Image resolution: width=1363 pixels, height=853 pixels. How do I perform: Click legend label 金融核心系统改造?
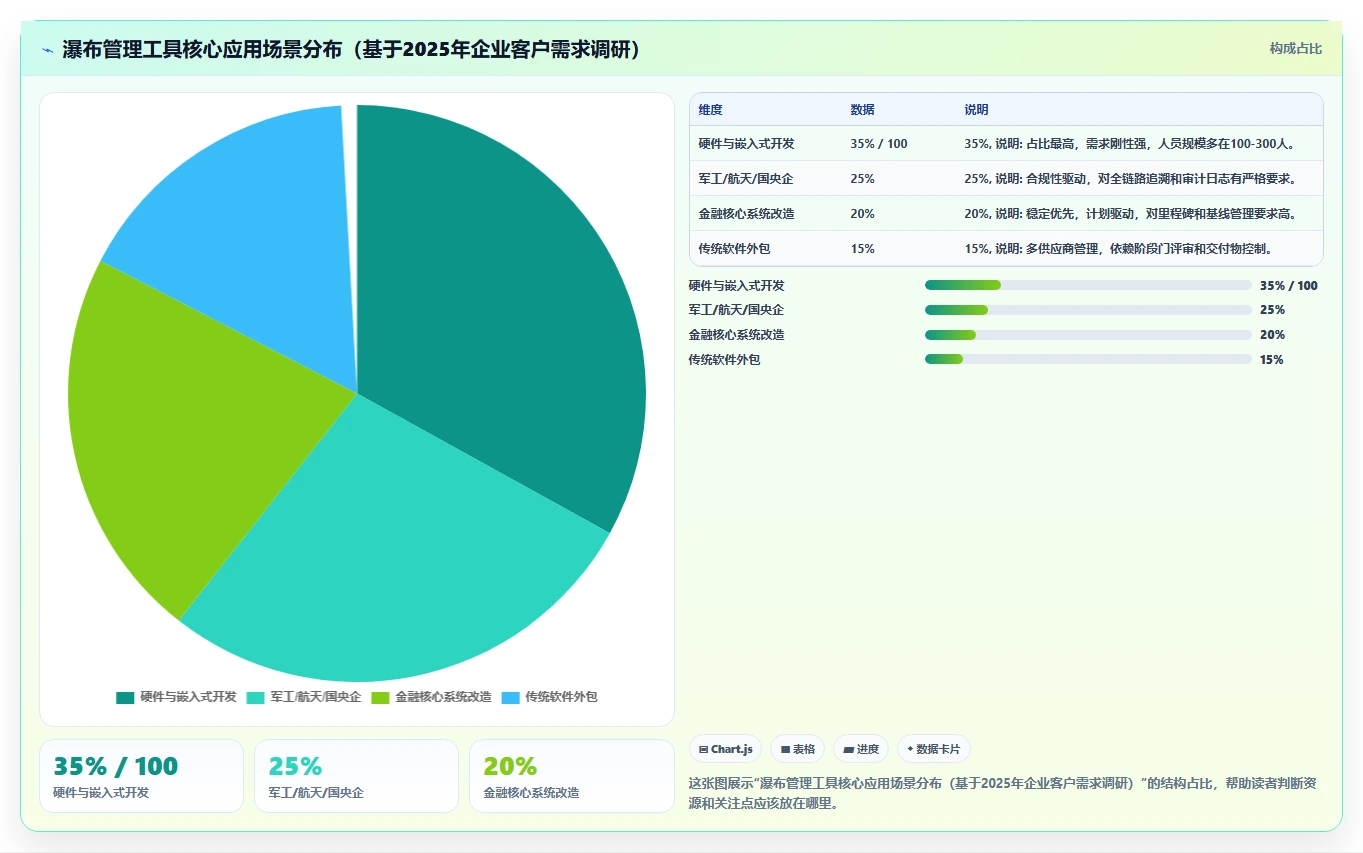coord(443,697)
